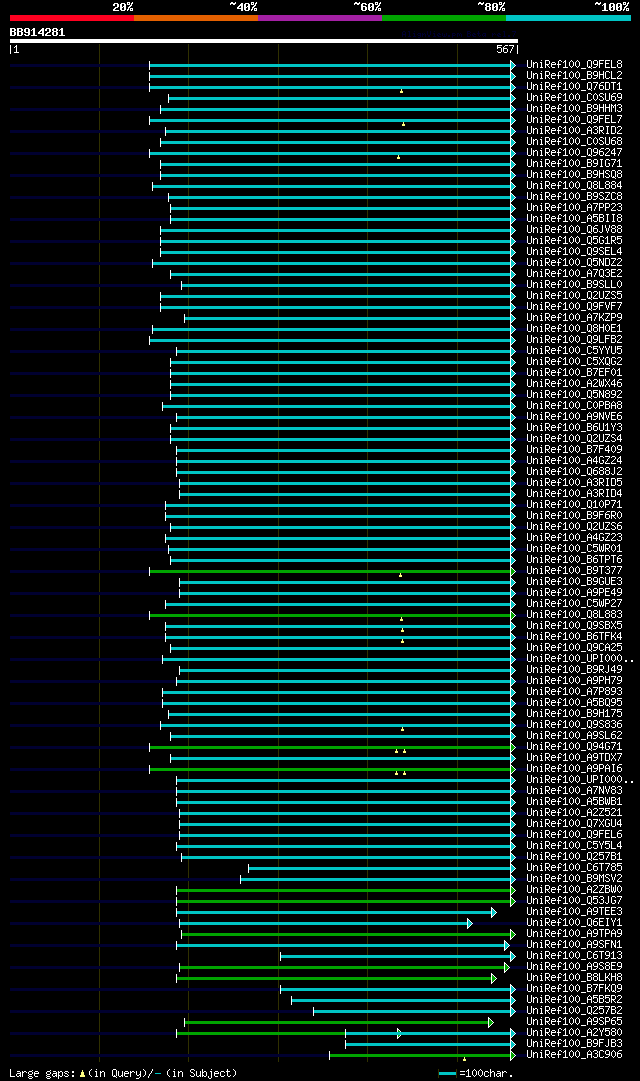Click the cyan alignment bar for UniRef100_Q6EIY1
The width and height of the screenshot is (640, 1081).
tap(324, 924)
